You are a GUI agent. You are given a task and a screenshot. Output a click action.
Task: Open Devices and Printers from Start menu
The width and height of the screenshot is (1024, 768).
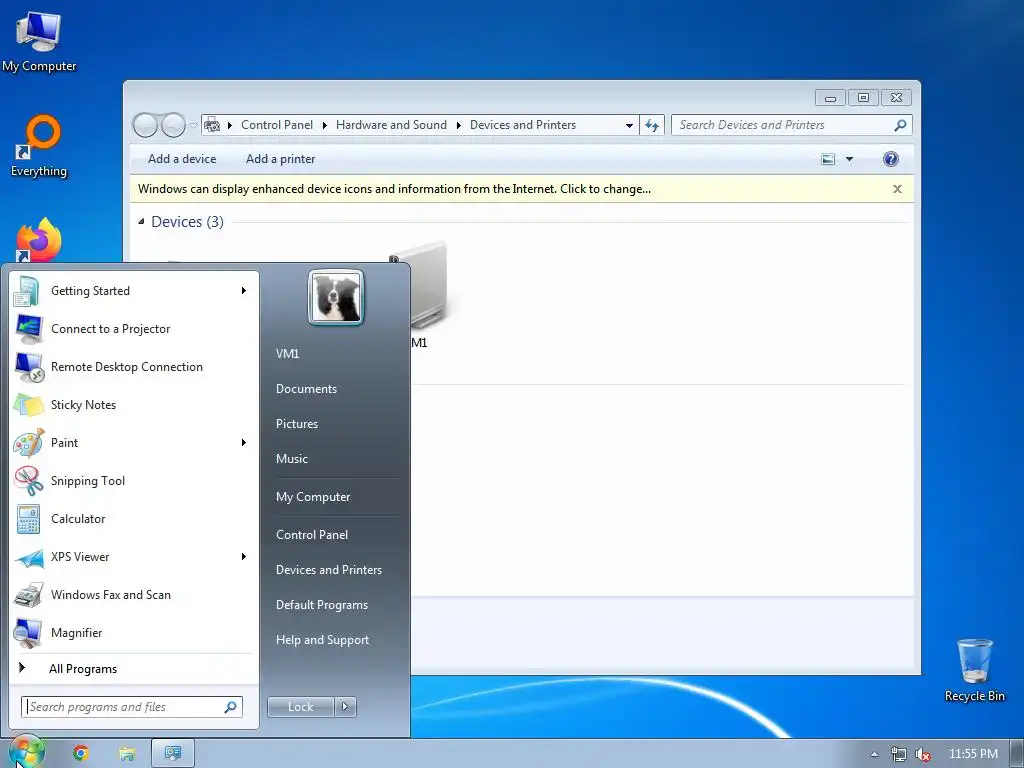tap(328, 570)
